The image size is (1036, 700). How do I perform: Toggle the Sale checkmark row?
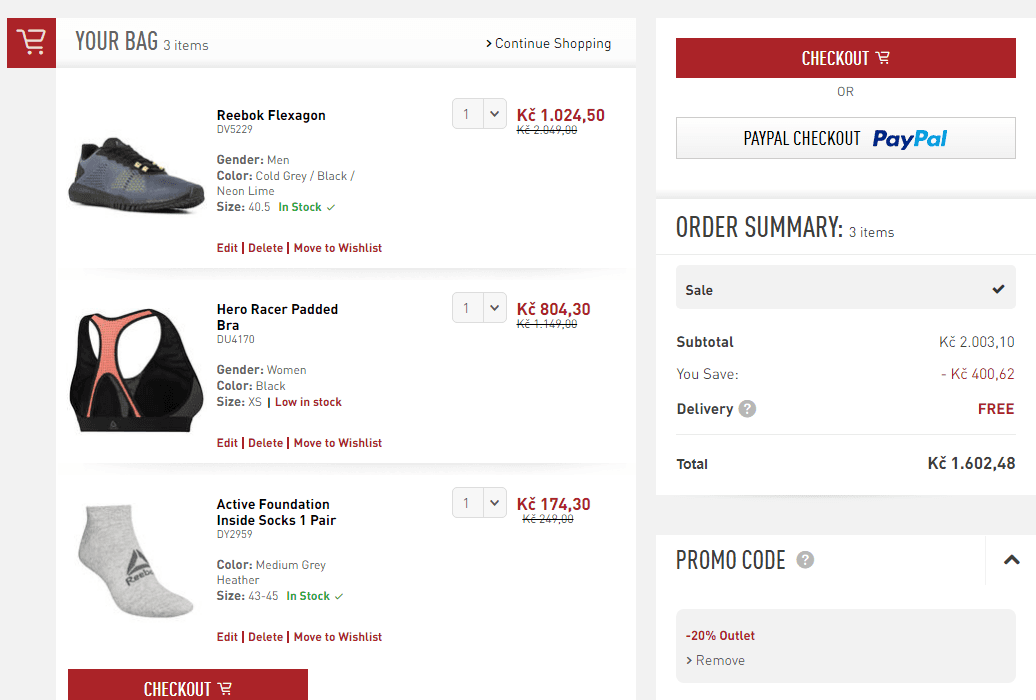[x=845, y=290]
